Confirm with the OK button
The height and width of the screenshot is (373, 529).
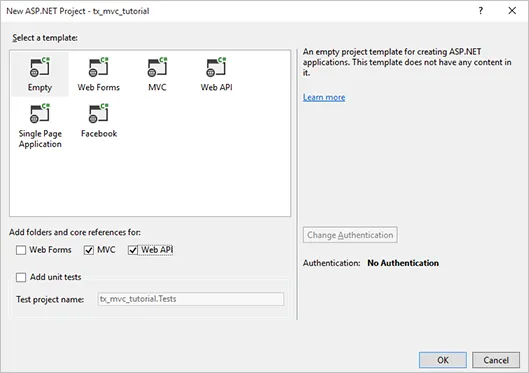pyautogui.click(x=443, y=360)
